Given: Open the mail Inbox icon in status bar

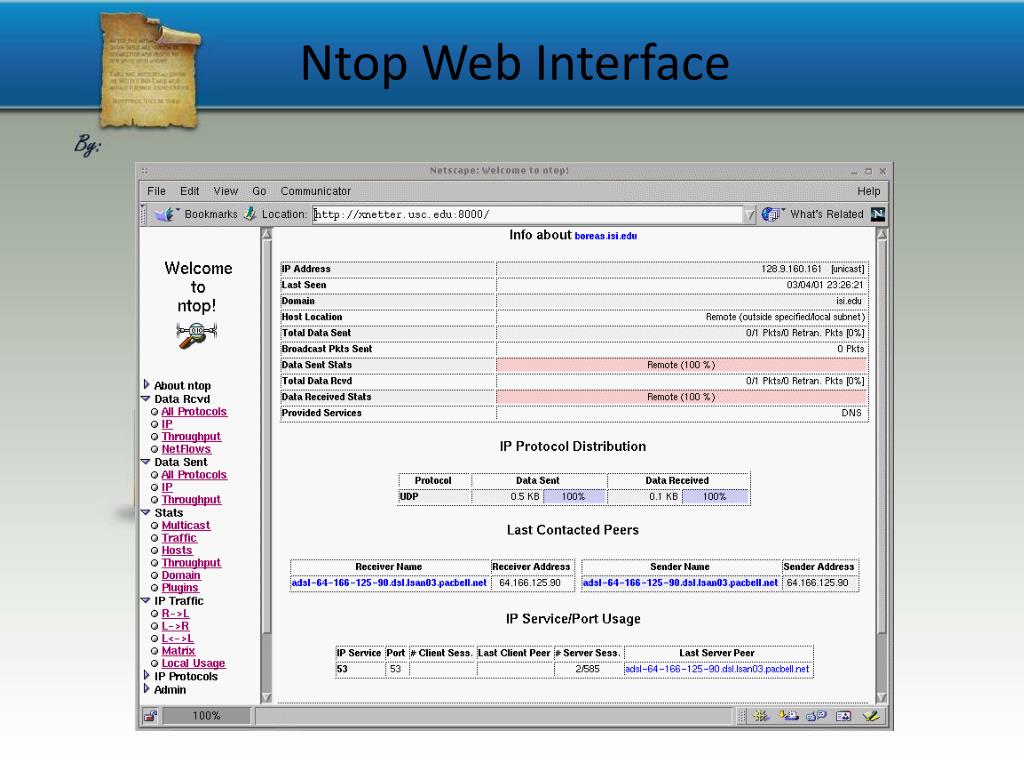Looking at the screenshot, I should point(789,716).
